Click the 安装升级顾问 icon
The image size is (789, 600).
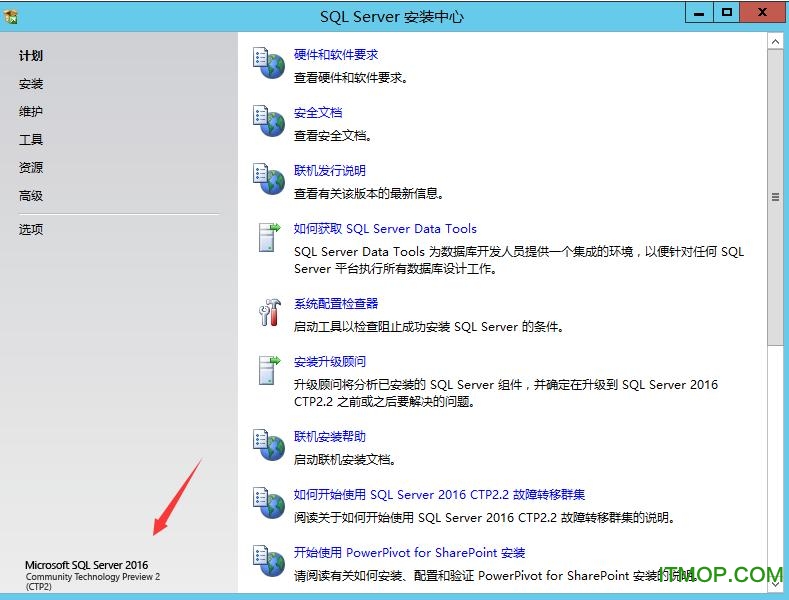click(267, 370)
